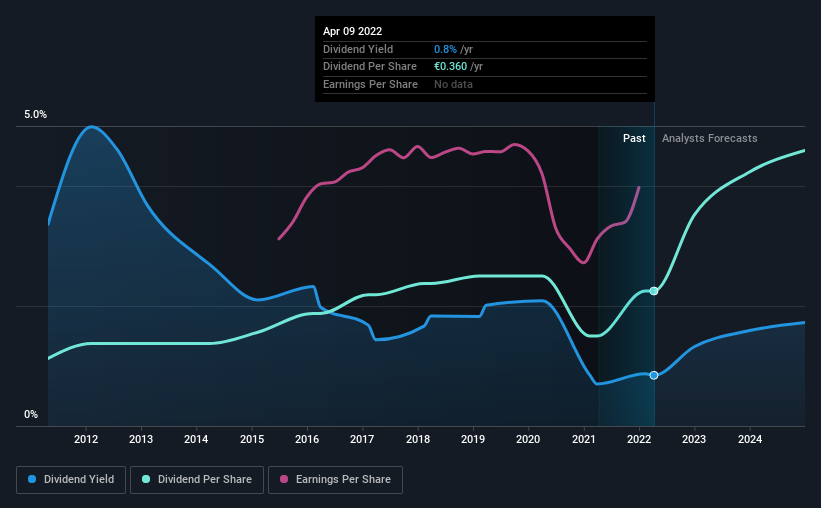Click the Analysts Forecasts label
The height and width of the screenshot is (508, 821).
pos(709,138)
